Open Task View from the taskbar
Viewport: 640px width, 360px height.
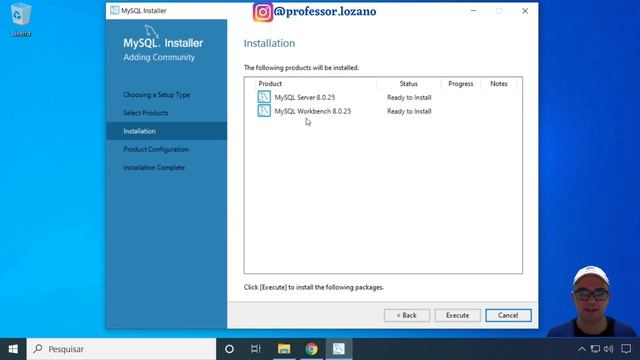[x=256, y=349]
